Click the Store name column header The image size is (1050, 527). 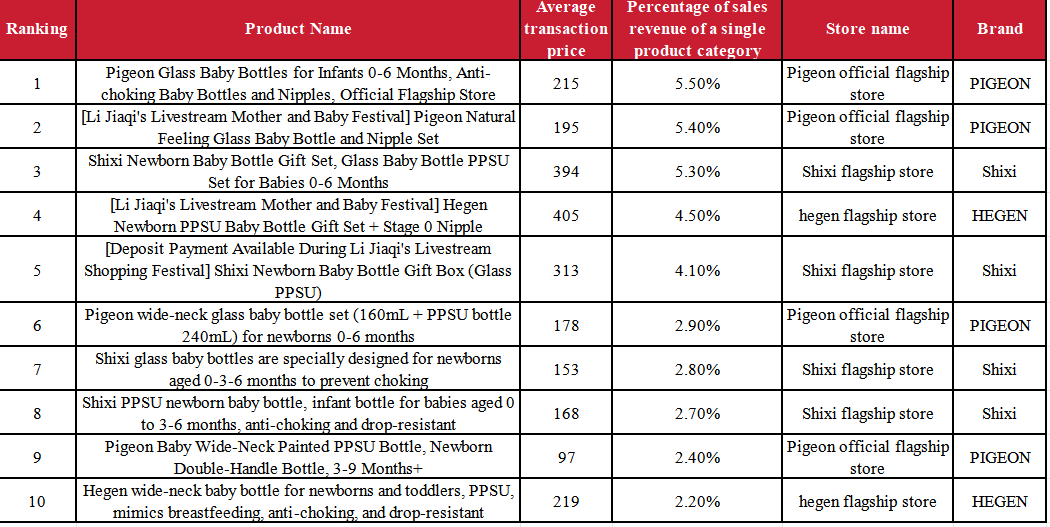867,29
